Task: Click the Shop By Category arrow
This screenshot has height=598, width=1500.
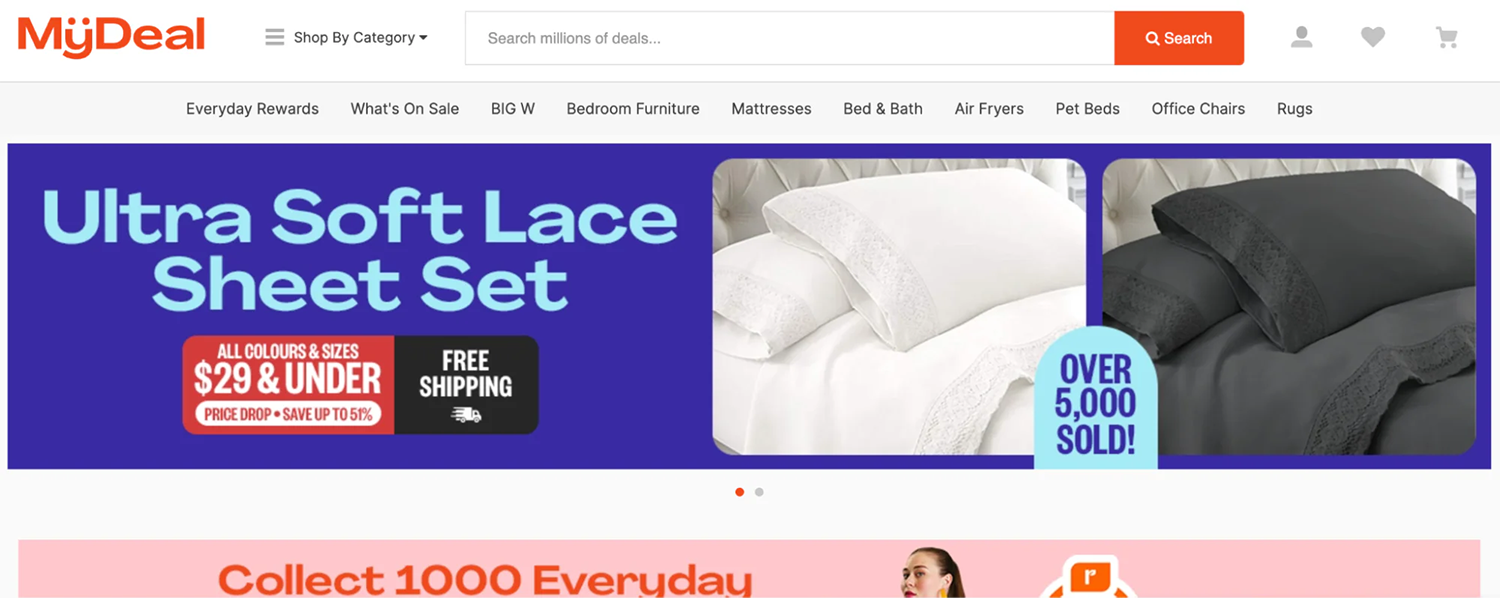Action: tap(423, 38)
